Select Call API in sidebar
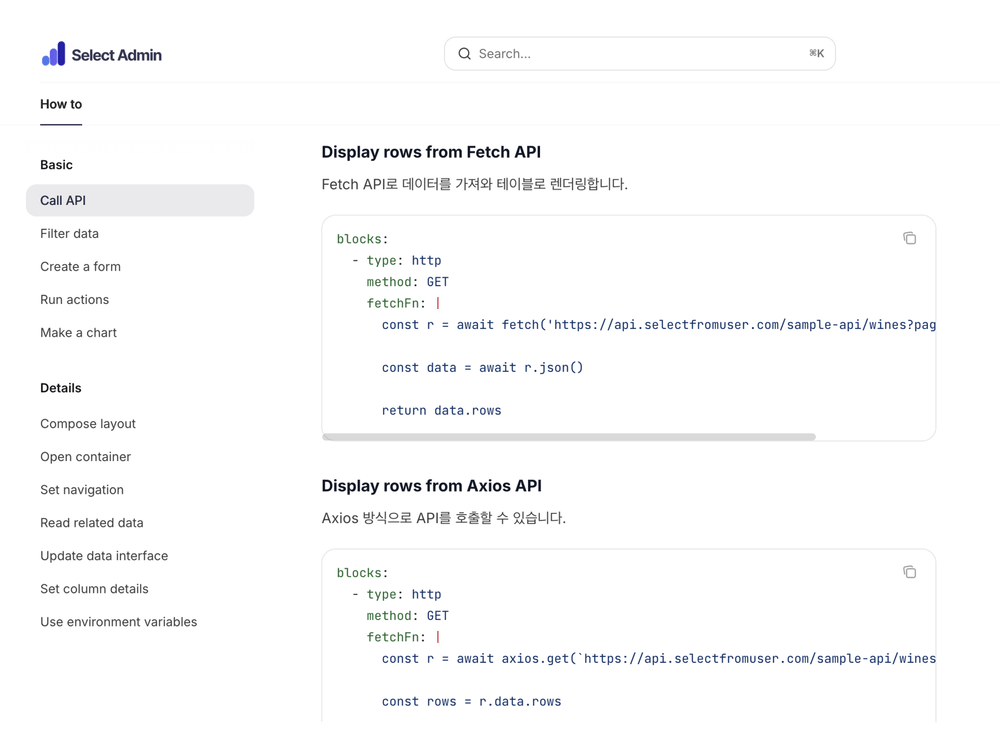 tap(63, 200)
